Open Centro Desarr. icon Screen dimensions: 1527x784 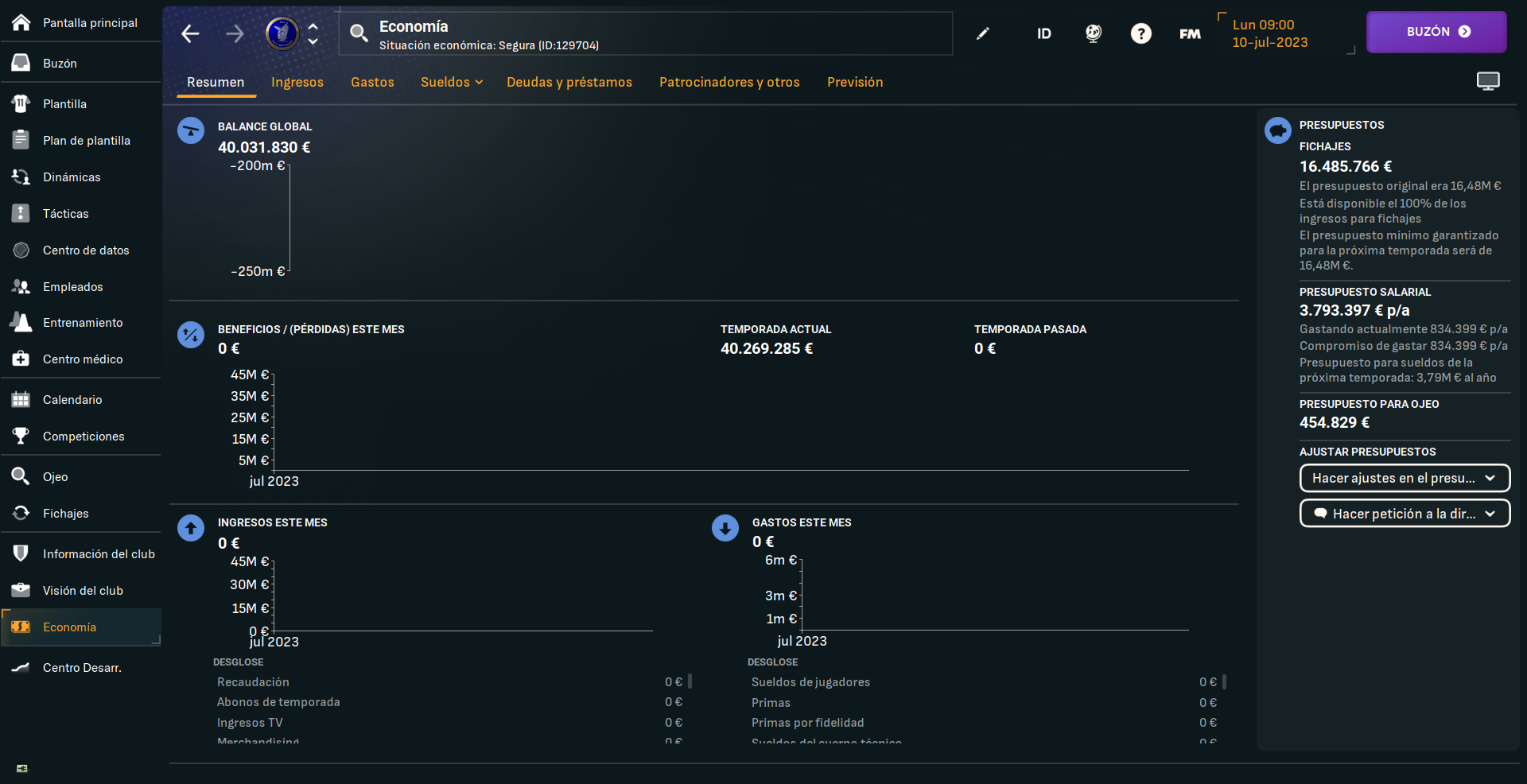(21, 667)
